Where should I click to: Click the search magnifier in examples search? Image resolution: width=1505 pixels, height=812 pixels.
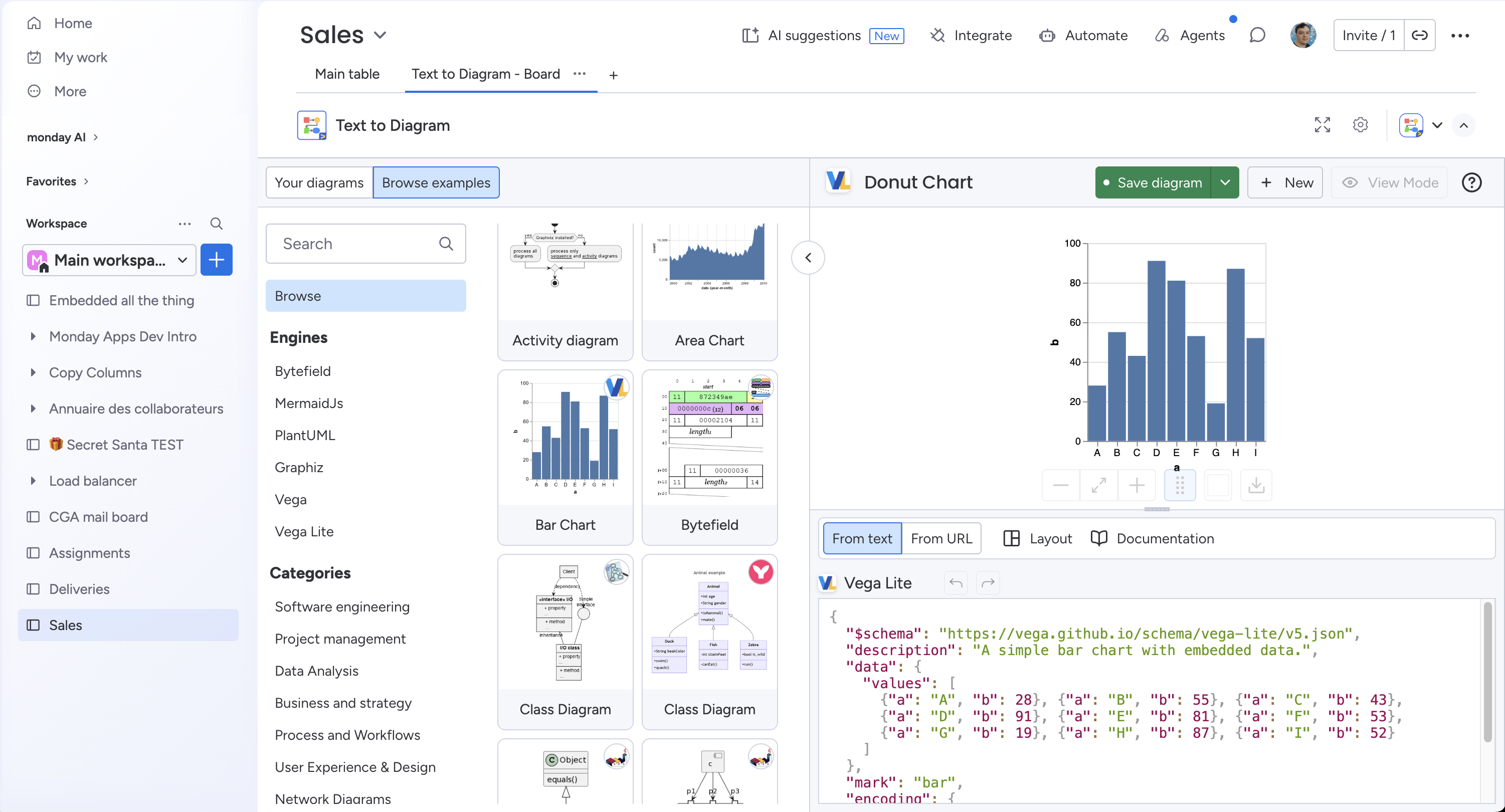pyautogui.click(x=446, y=244)
